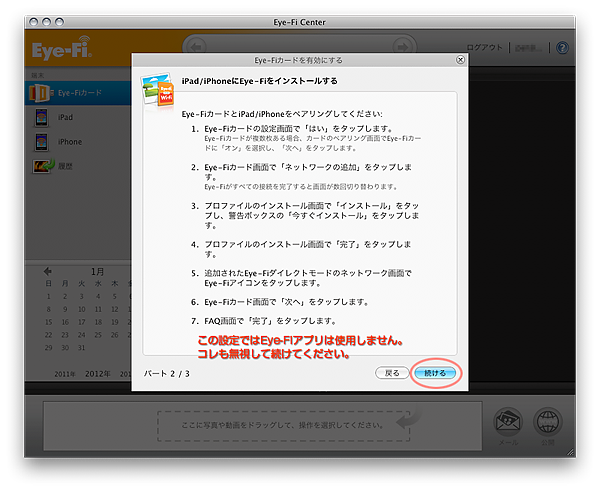Open 履歴 (history) in the sidebar
Viewport: 600px width, 491px height.
click(x=78, y=166)
